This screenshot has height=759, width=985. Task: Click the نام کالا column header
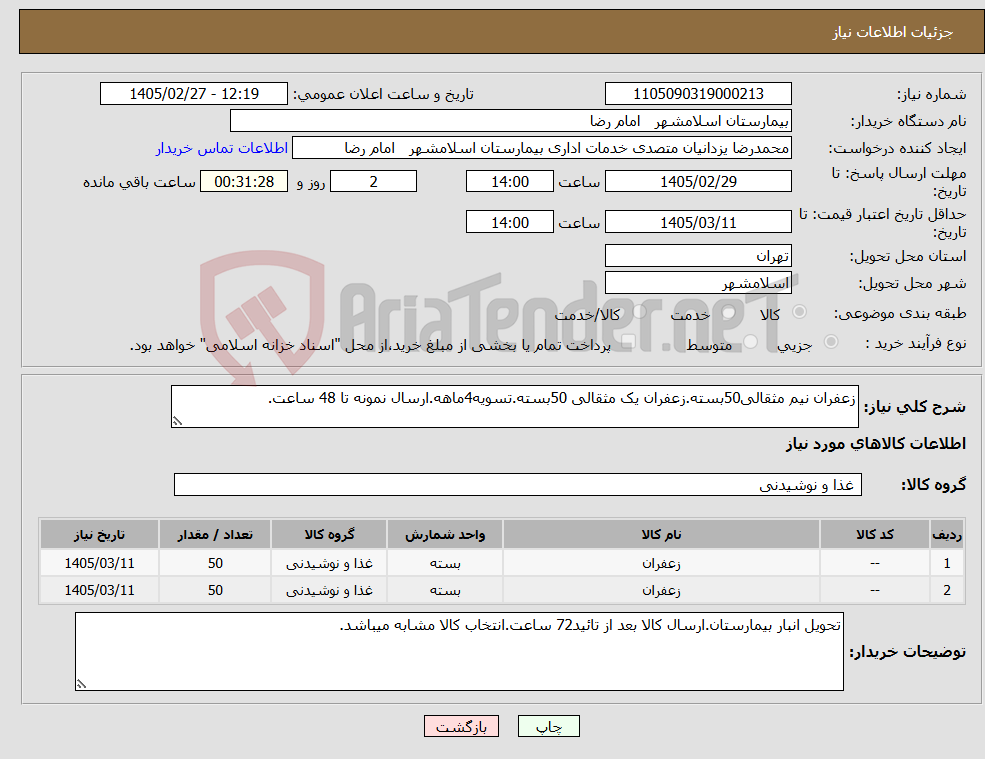661,534
